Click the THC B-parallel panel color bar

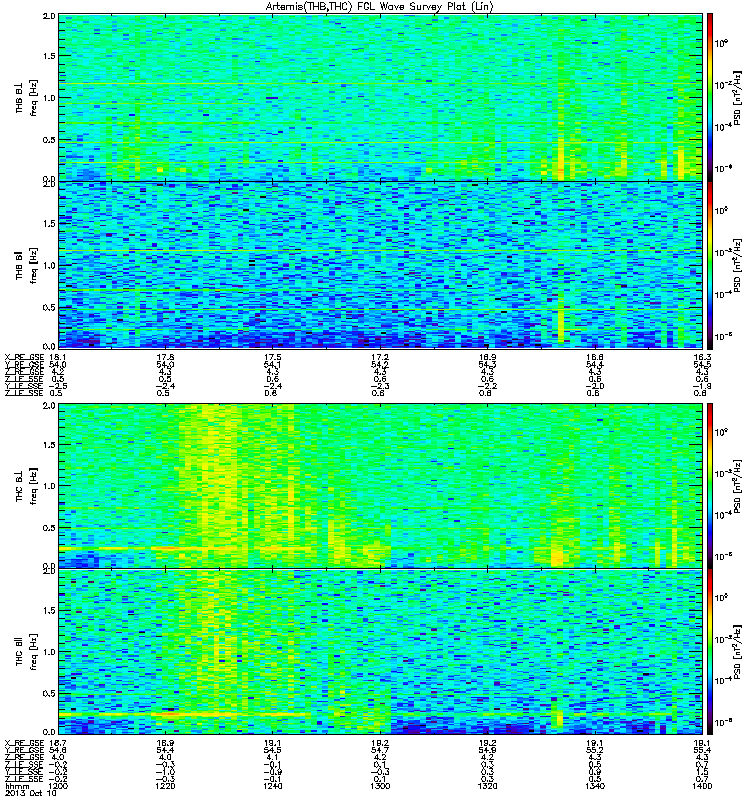pos(710,652)
